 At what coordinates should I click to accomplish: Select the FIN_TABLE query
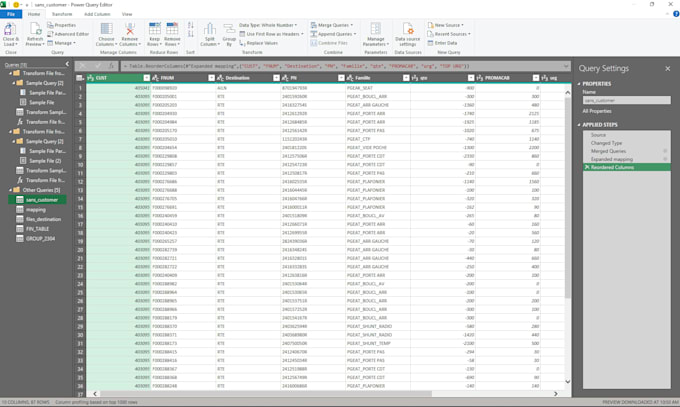[37, 229]
